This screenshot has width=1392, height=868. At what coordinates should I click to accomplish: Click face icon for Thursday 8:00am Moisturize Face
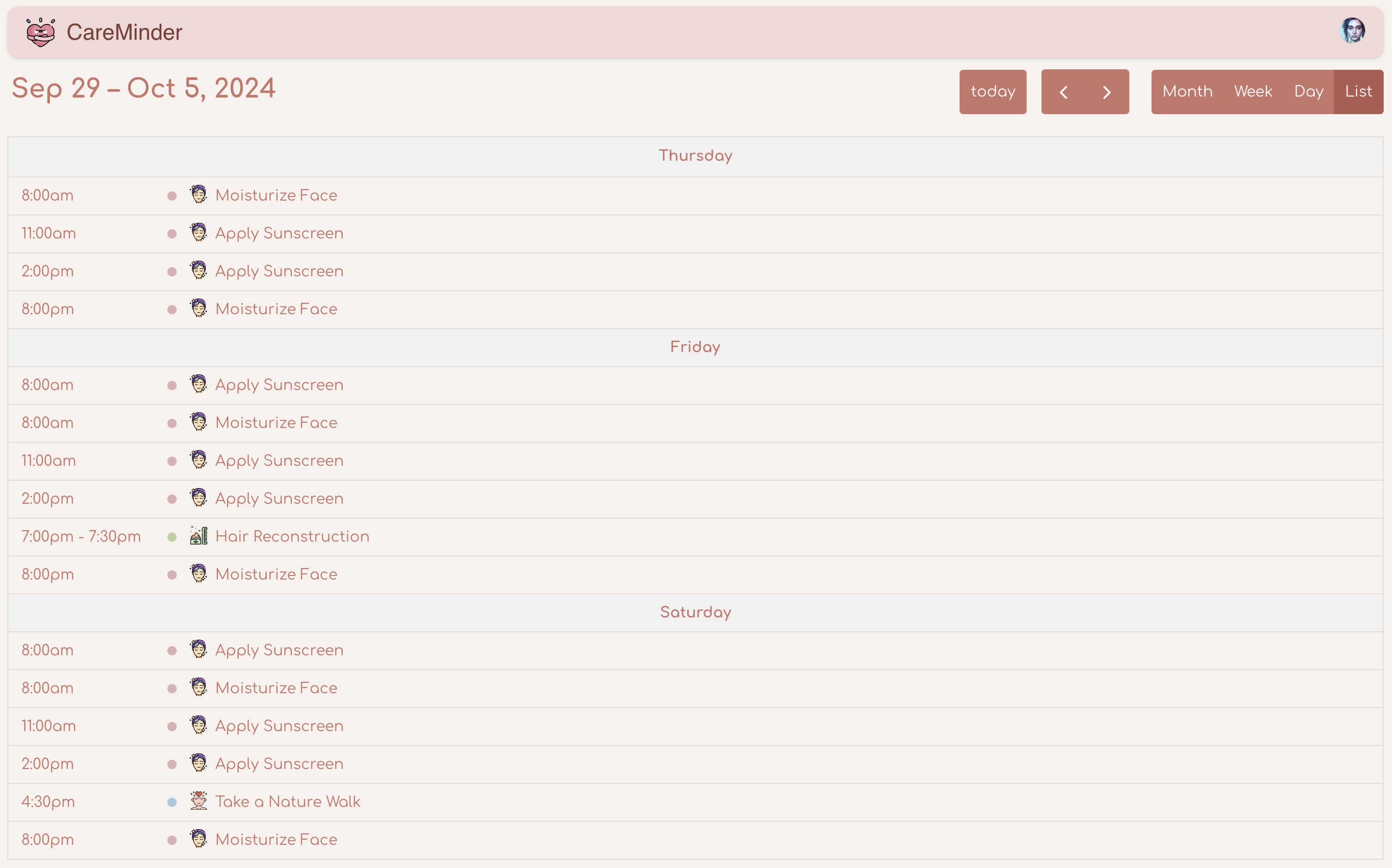[199, 195]
